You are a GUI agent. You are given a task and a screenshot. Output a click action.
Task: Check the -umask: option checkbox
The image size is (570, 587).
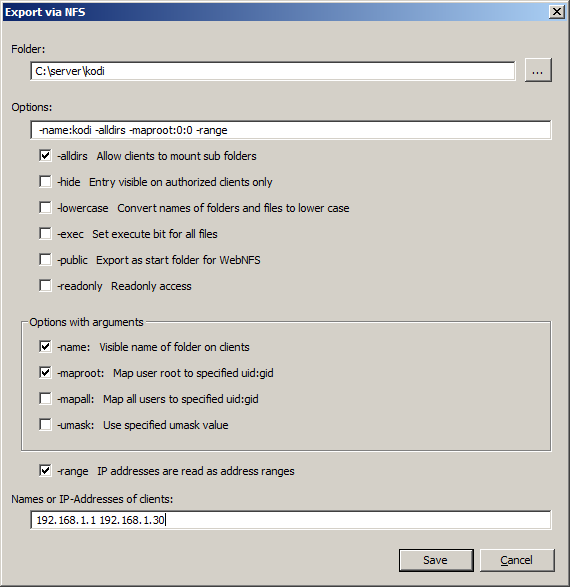pos(45,425)
